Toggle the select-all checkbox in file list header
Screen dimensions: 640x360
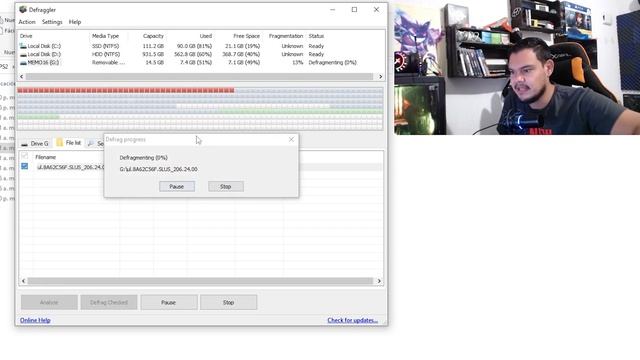click(x=24, y=156)
